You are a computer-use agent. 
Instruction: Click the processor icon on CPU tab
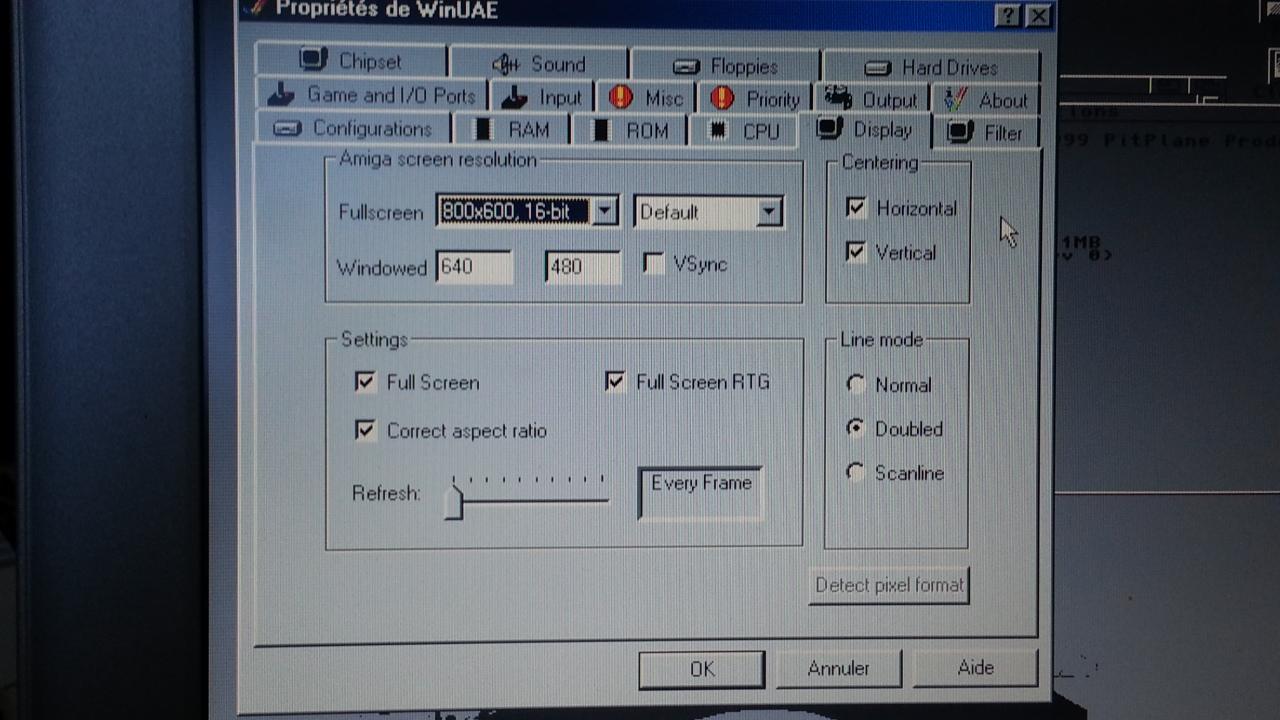coord(717,131)
